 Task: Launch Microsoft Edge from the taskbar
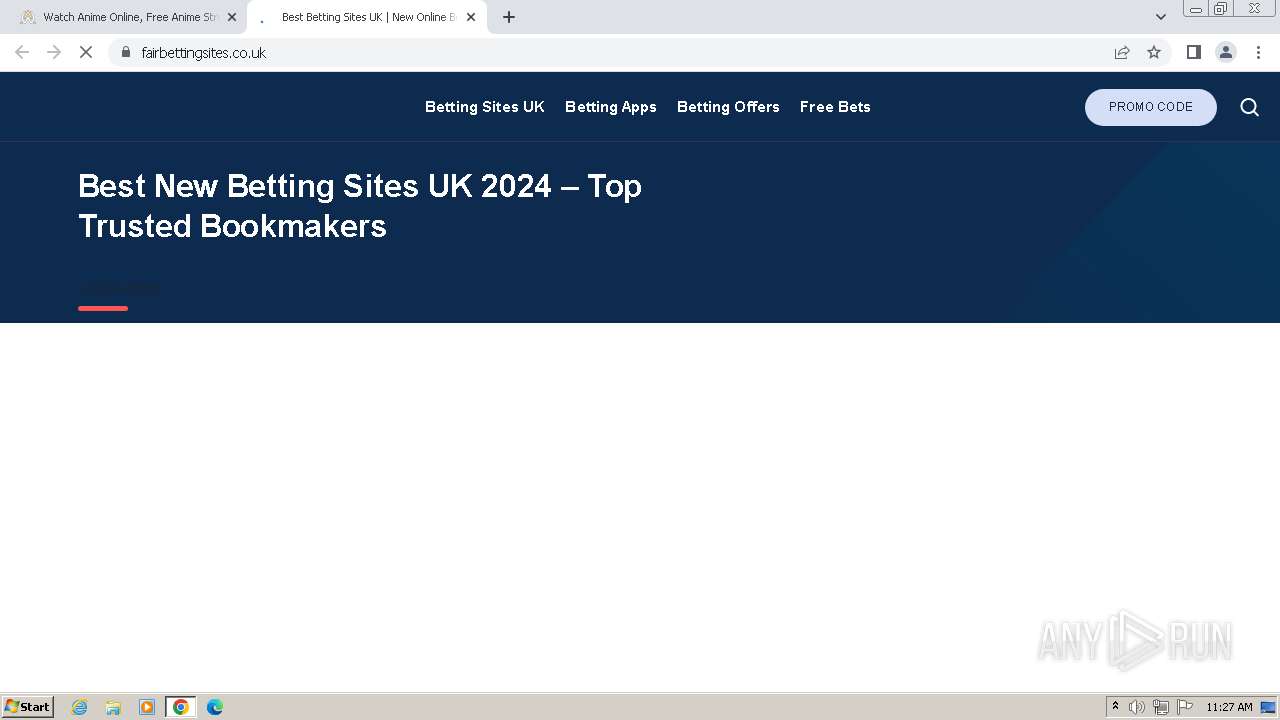coord(215,707)
